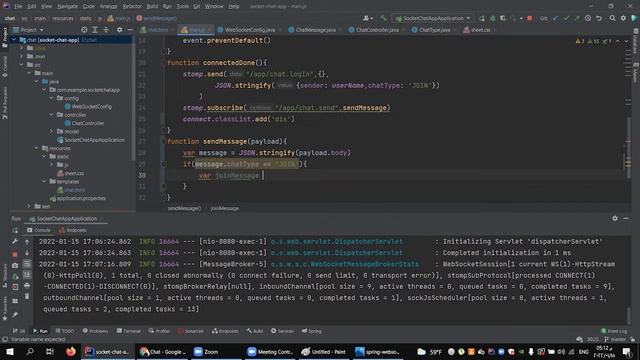Open IDE settings gear in main toolbar
The image size is (640, 360).
623,18
